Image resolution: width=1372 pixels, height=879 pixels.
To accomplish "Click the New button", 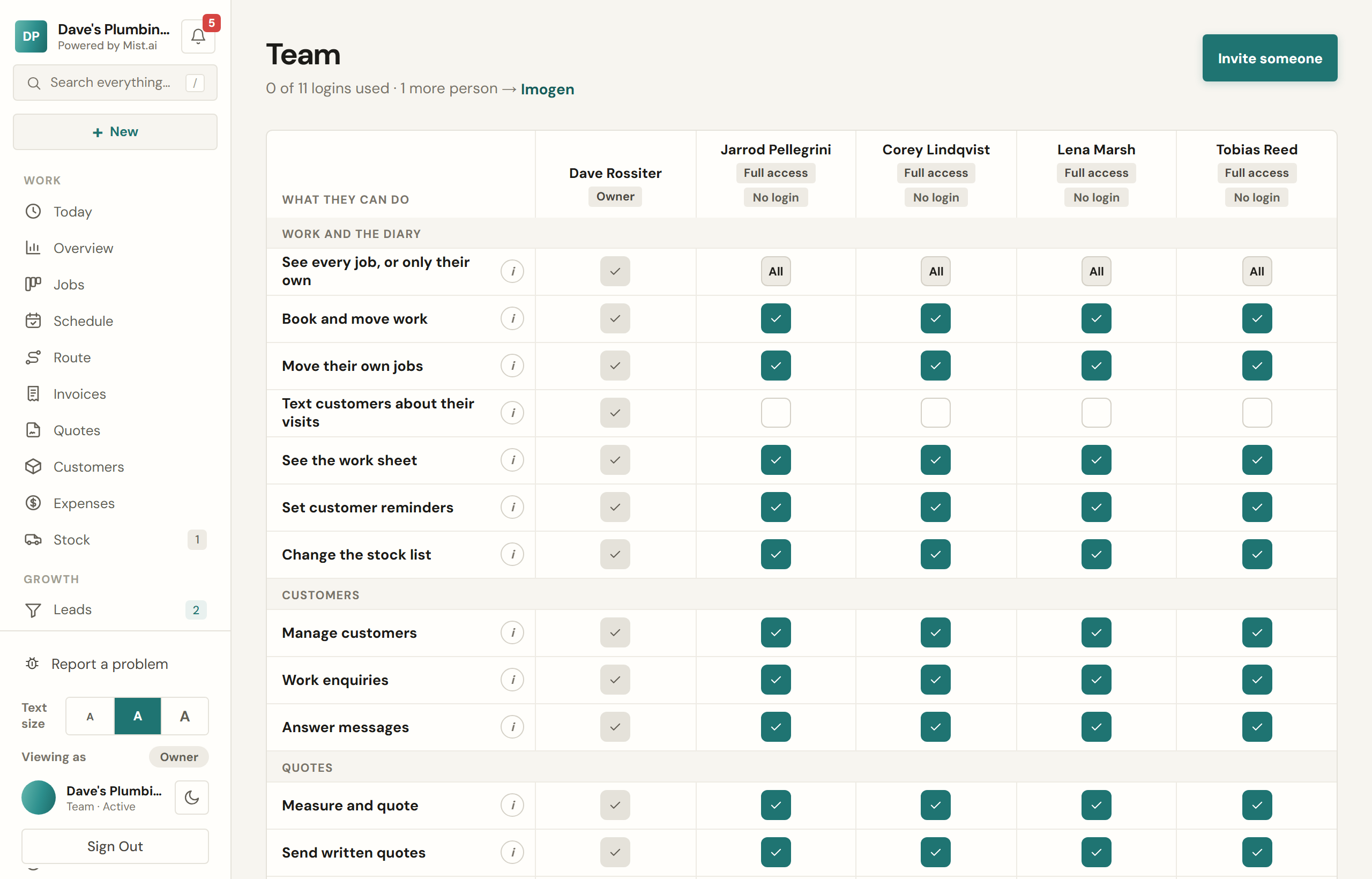I will point(115,132).
